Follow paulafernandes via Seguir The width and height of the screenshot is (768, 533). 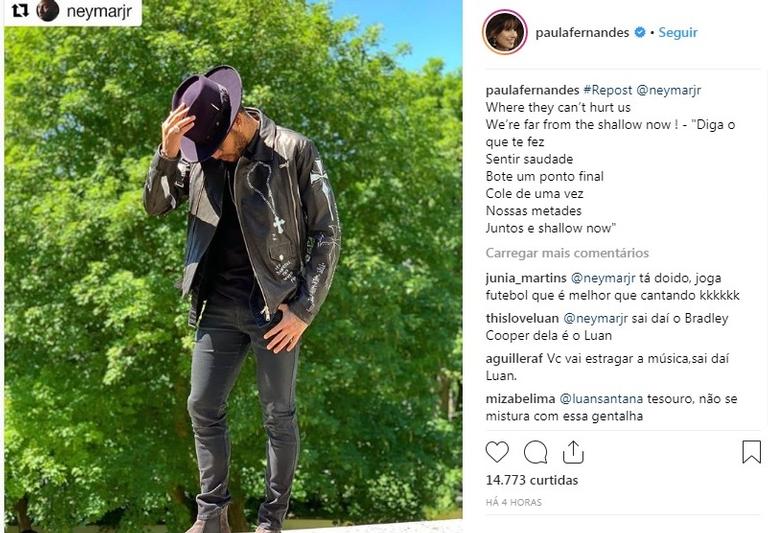pos(678,32)
